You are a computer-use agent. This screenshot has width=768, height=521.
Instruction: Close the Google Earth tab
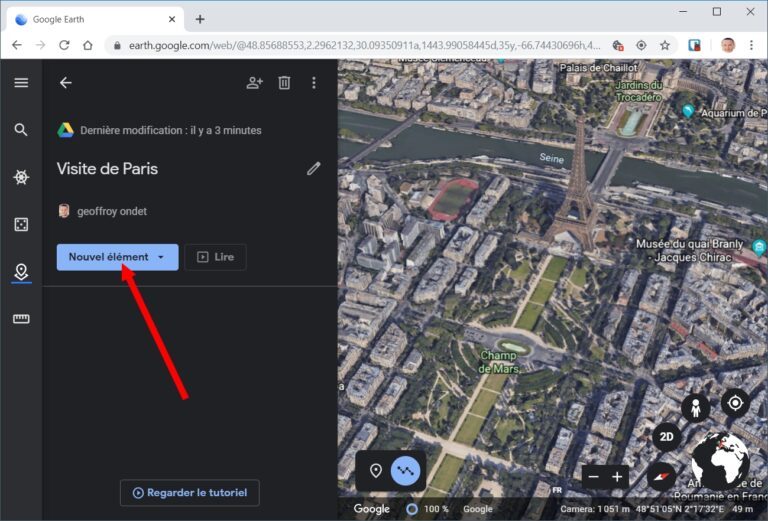coord(172,19)
